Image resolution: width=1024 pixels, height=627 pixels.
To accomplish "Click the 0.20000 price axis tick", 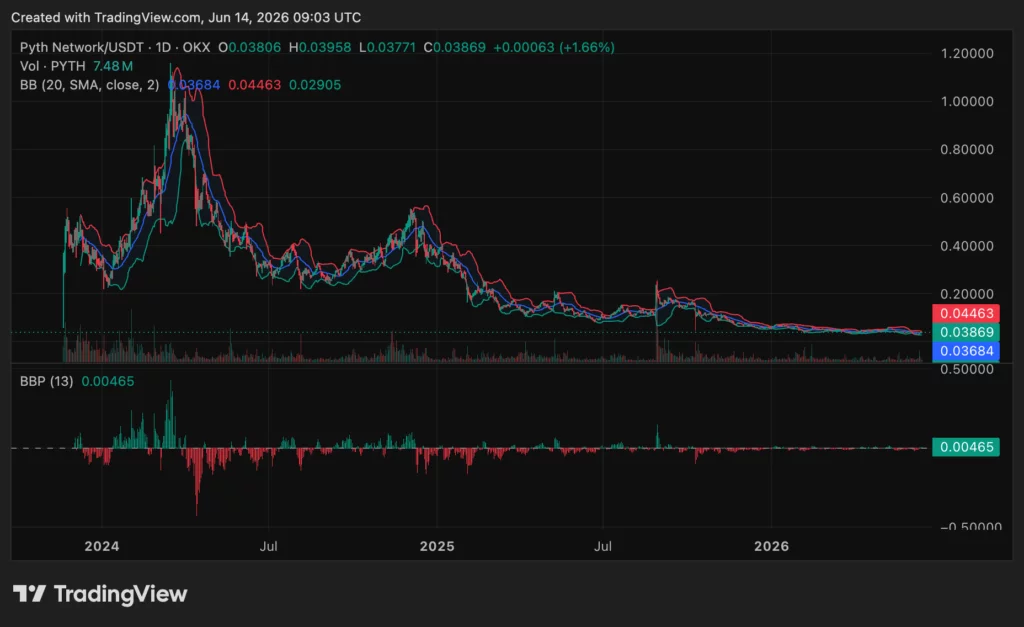I will [x=967, y=294].
